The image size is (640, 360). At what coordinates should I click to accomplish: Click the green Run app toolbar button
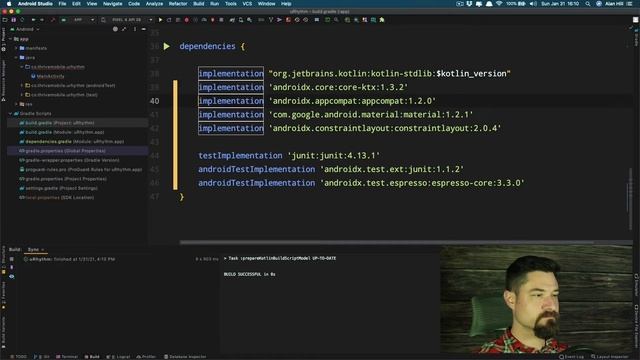(x=160, y=20)
